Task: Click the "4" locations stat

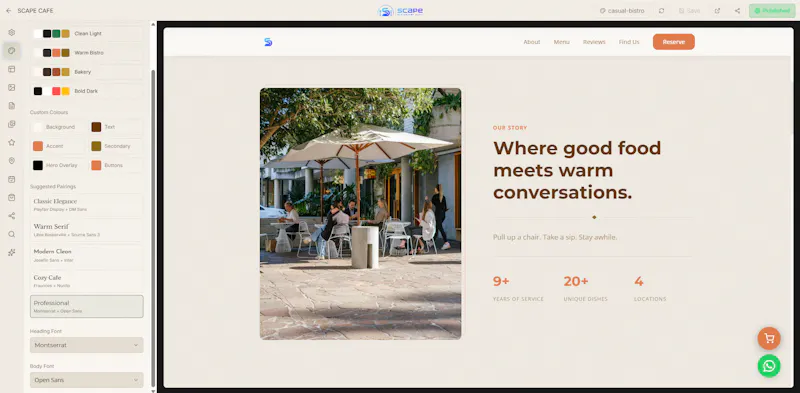Action: tap(639, 281)
